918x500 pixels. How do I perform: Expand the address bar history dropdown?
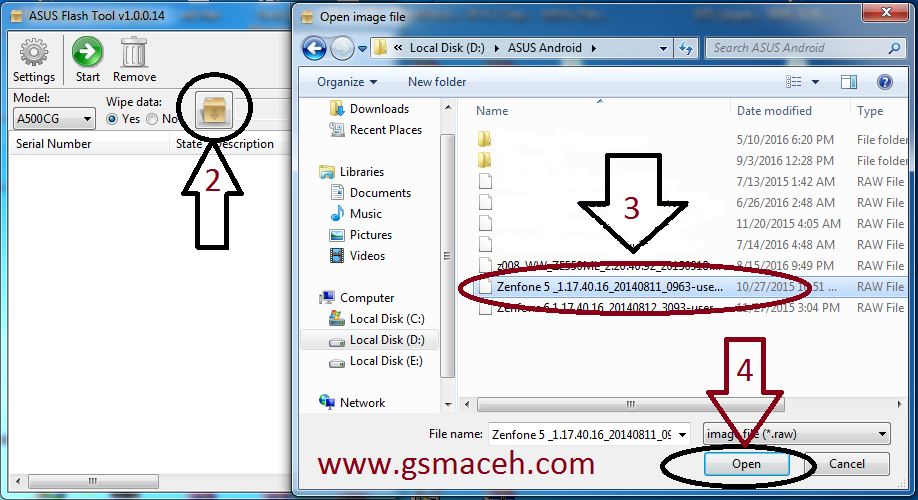coord(663,49)
